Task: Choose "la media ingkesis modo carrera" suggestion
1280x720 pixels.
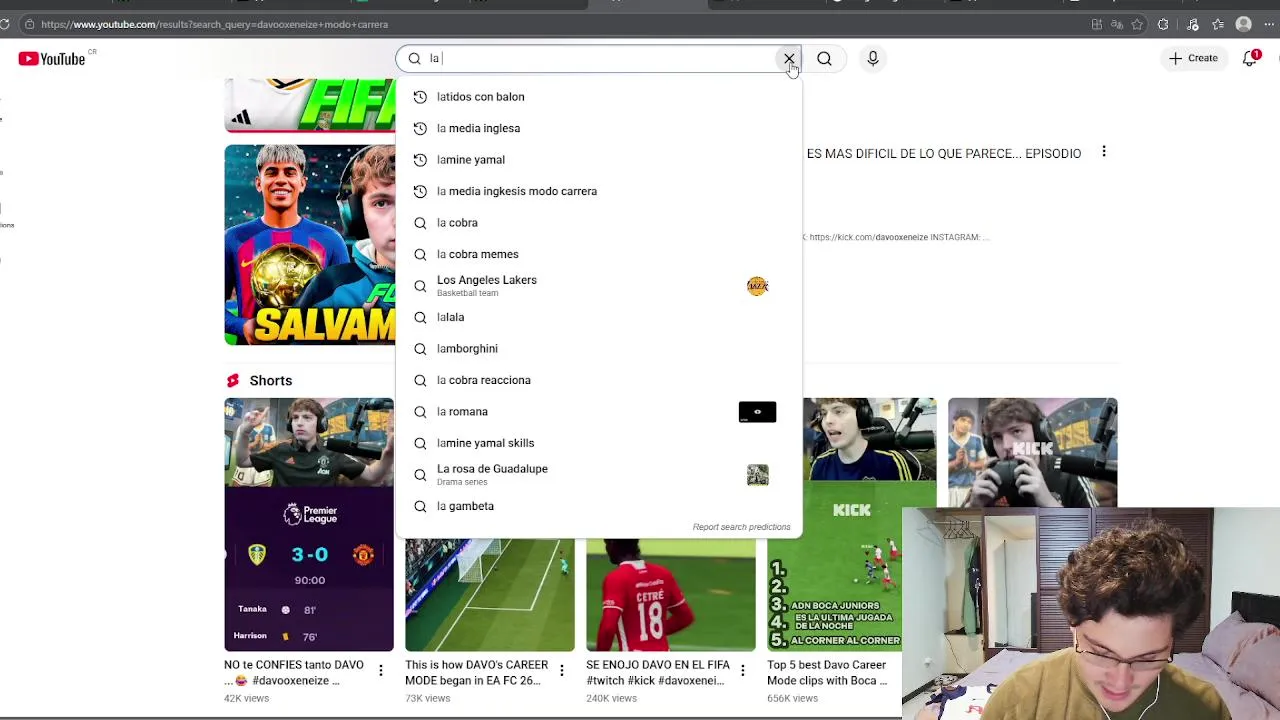Action: click(x=598, y=191)
